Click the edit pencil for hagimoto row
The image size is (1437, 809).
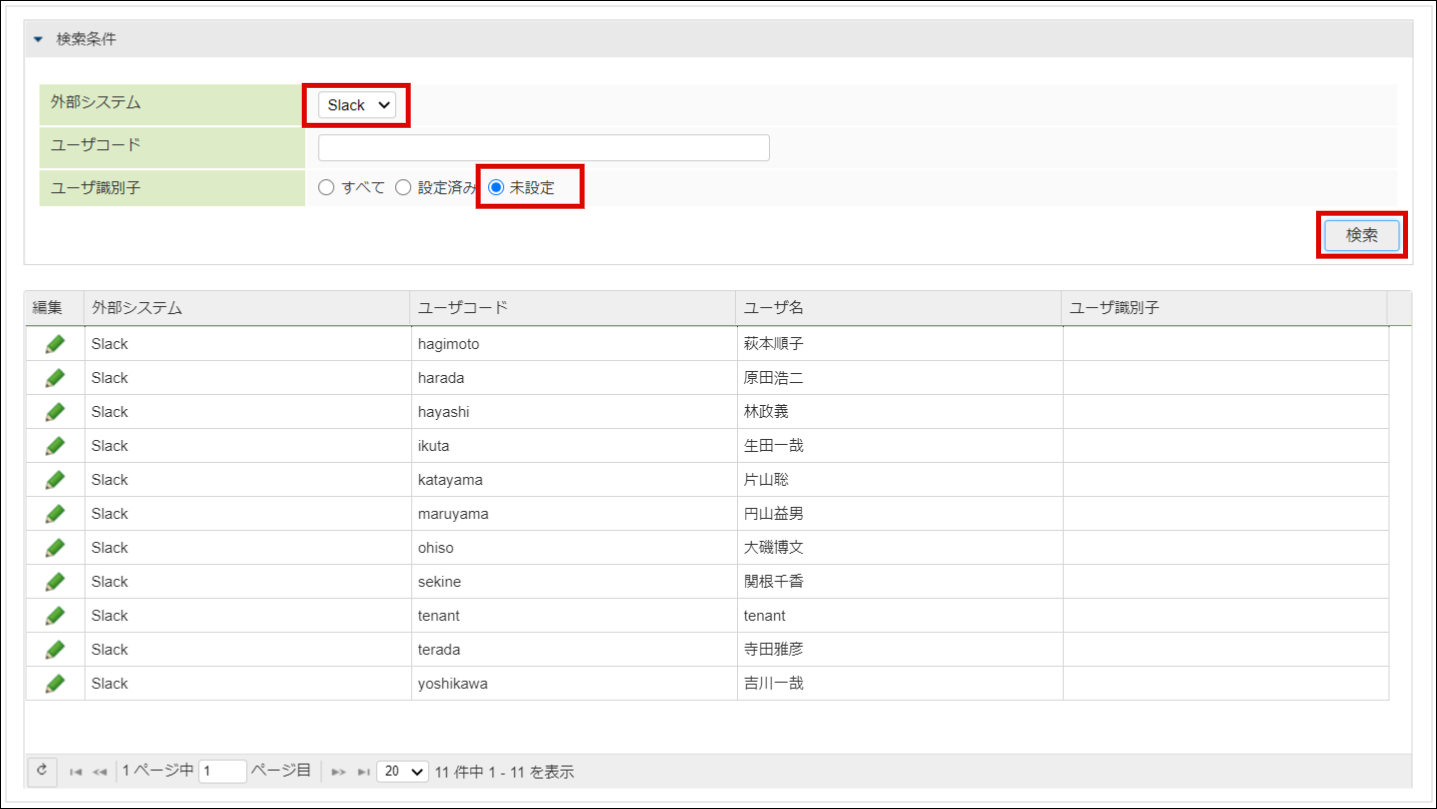coord(55,344)
